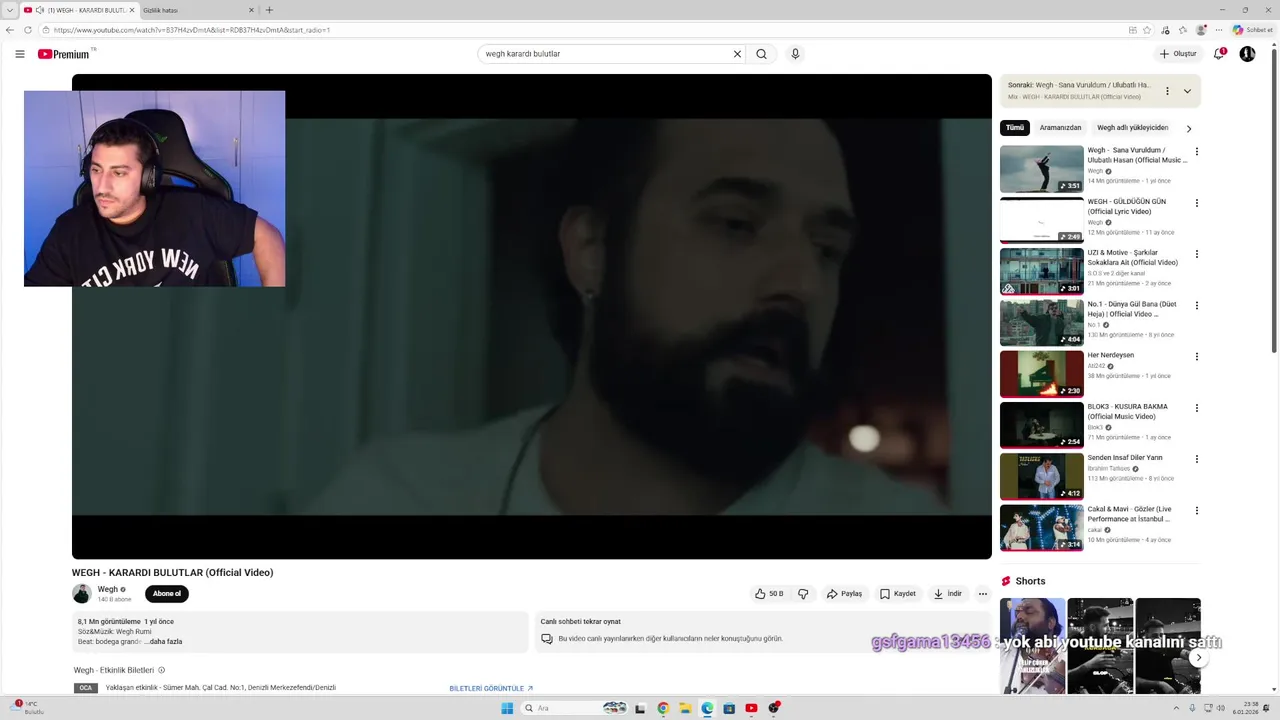Start voice search with microphone icon
Screen dimensions: 1280x720
(795, 54)
